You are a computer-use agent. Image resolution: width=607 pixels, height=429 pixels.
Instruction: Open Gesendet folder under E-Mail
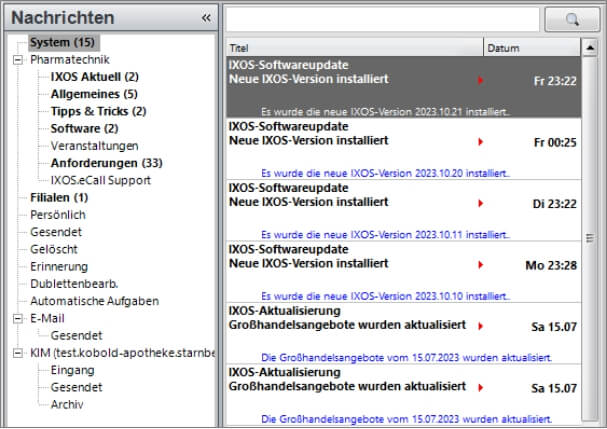pos(76,336)
